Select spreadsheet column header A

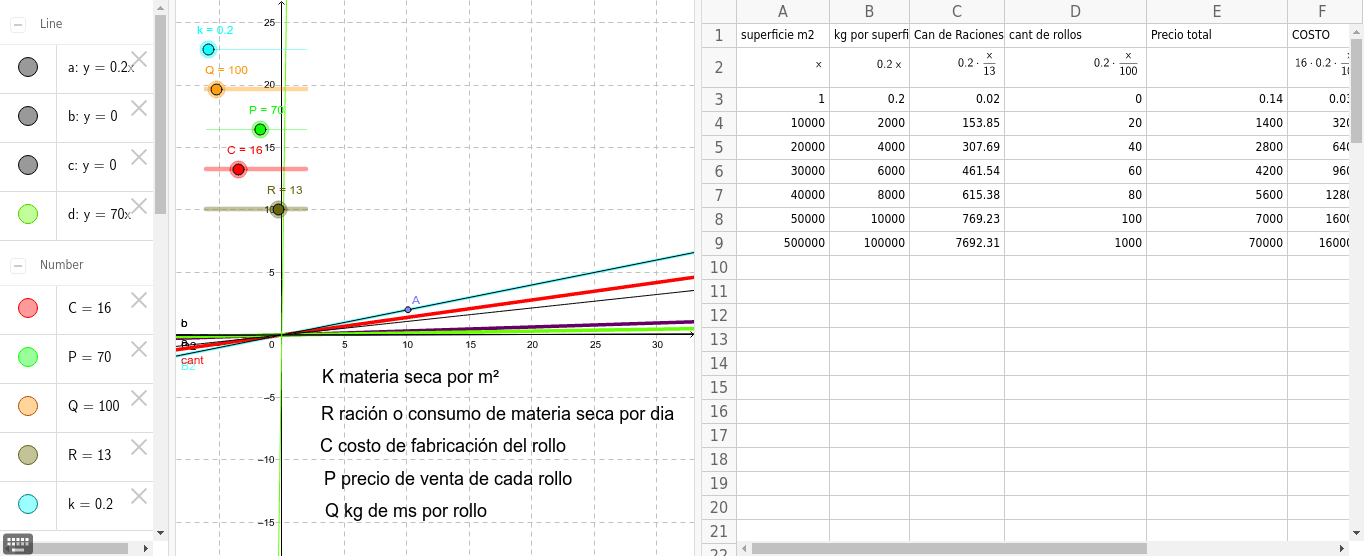click(x=783, y=12)
